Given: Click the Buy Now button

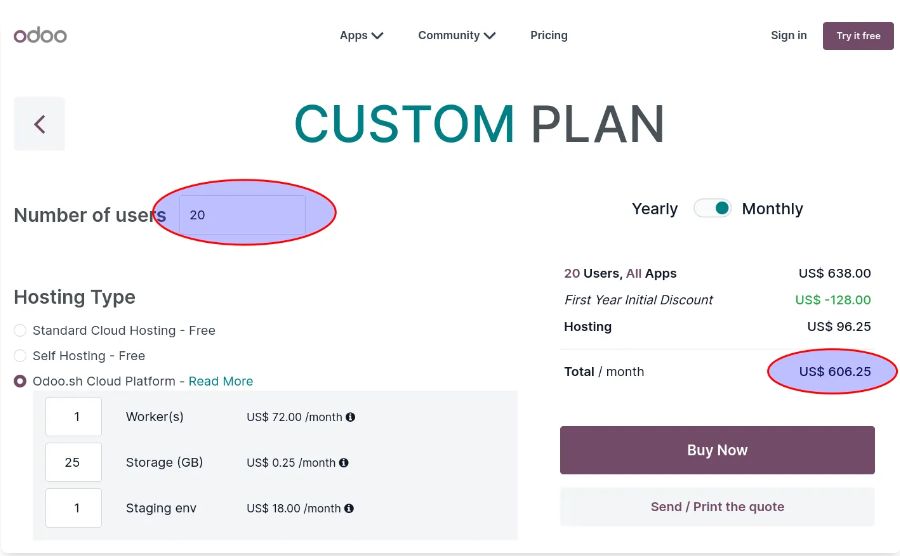Looking at the screenshot, I should 717,450.
